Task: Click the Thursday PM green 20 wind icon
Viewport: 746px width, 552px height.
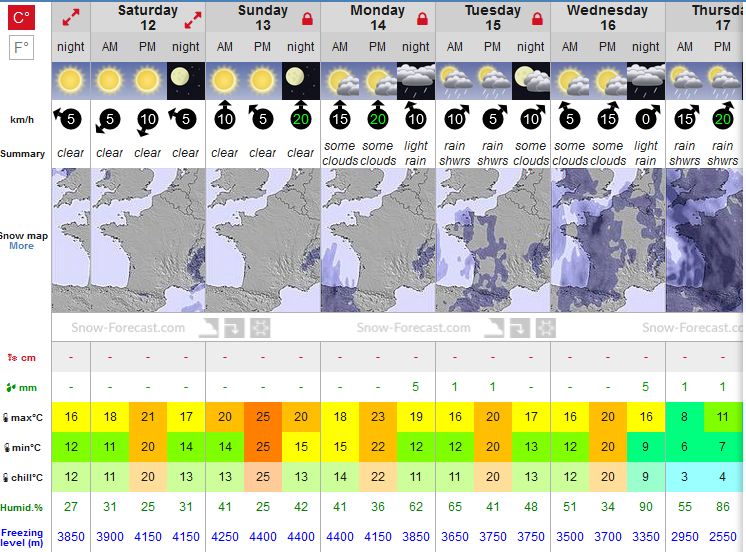Action: pos(723,117)
